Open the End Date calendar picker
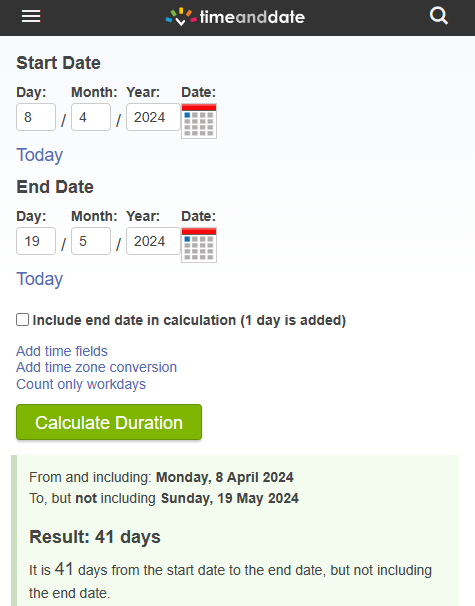 click(x=199, y=245)
